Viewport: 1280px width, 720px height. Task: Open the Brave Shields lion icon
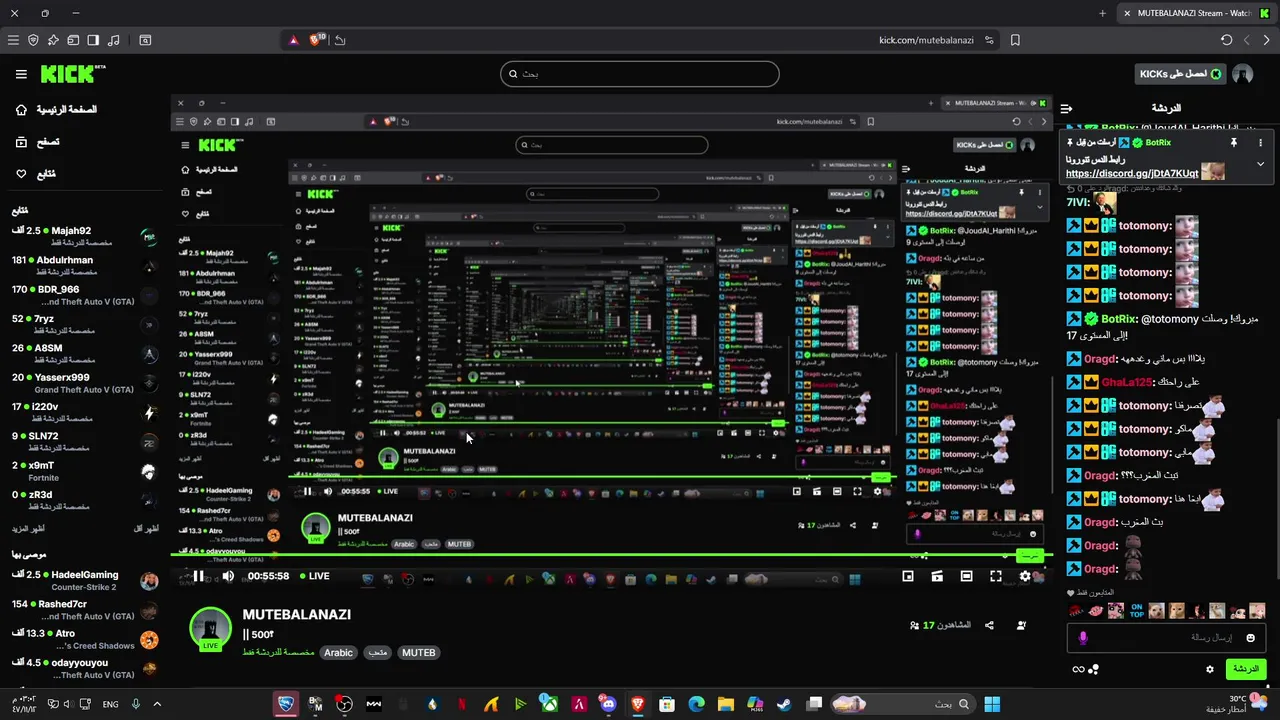pyautogui.click(x=317, y=40)
